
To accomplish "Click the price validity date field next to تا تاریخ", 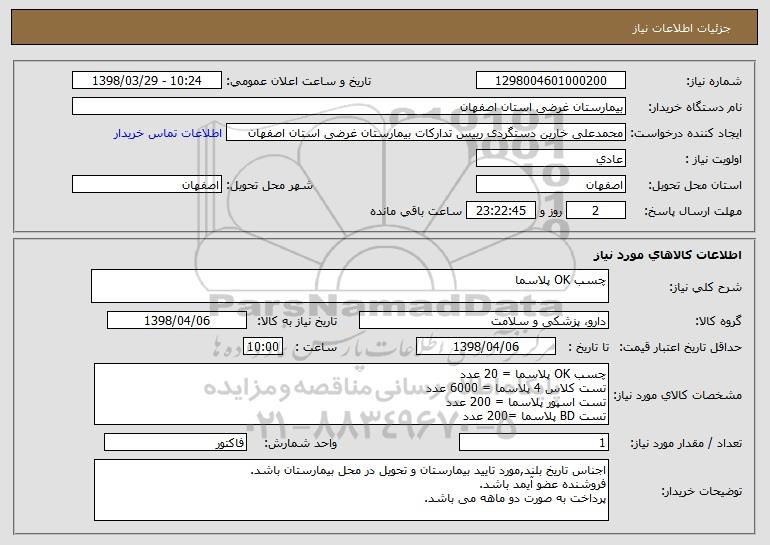I will click(x=486, y=347).
